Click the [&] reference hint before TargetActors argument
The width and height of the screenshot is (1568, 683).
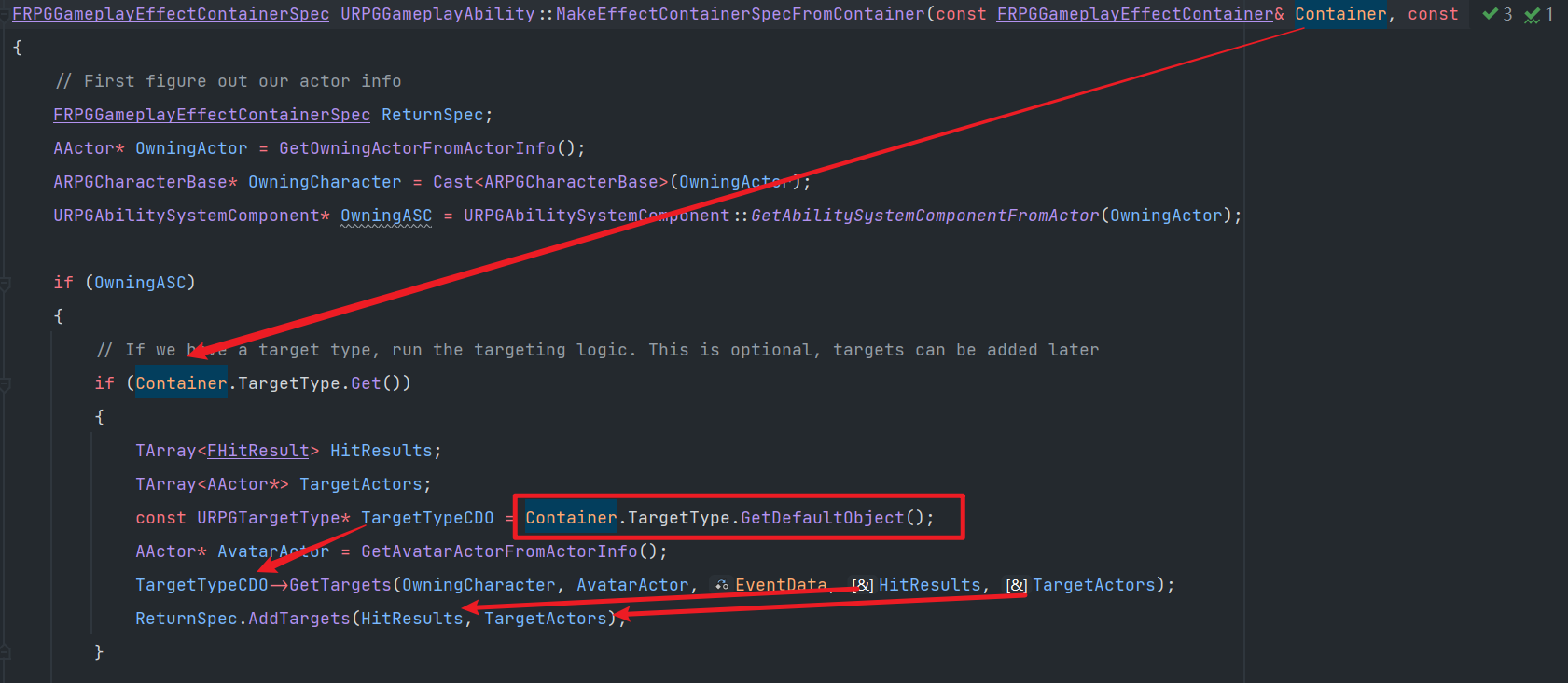(1016, 585)
